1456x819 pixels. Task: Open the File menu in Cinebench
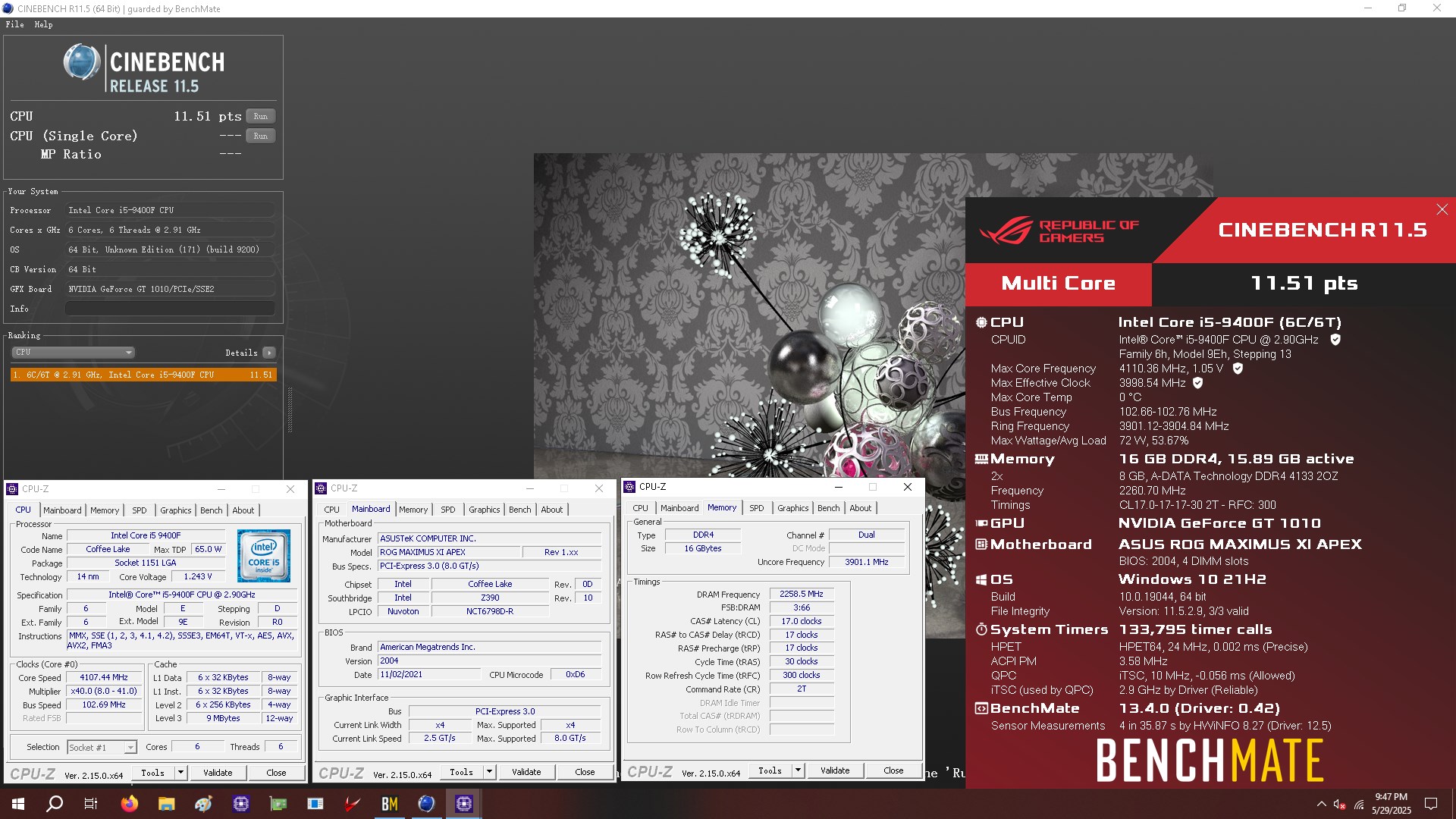pyautogui.click(x=14, y=24)
